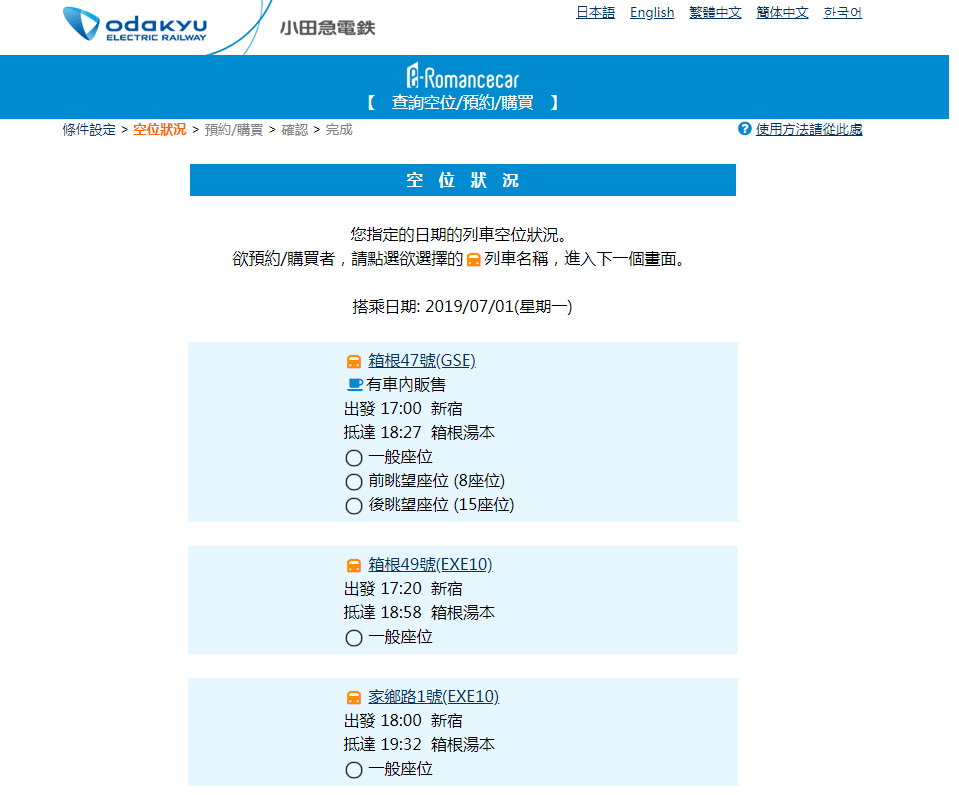Screen dimensions: 959x795
Task: Click 您指定的日期的列車空位狀況 instruction line
Action: [462, 235]
